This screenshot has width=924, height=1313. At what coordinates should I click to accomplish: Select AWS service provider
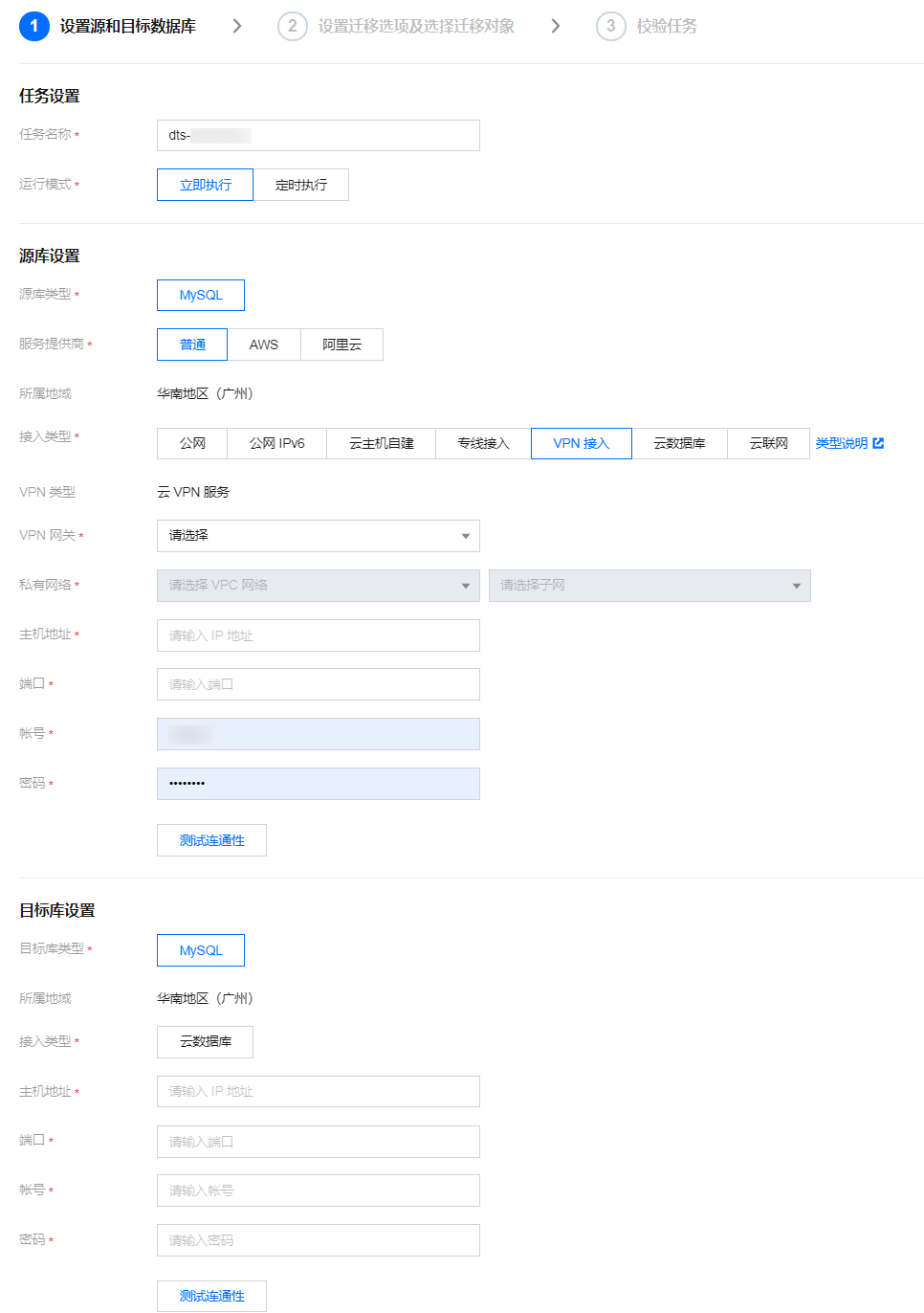264,345
